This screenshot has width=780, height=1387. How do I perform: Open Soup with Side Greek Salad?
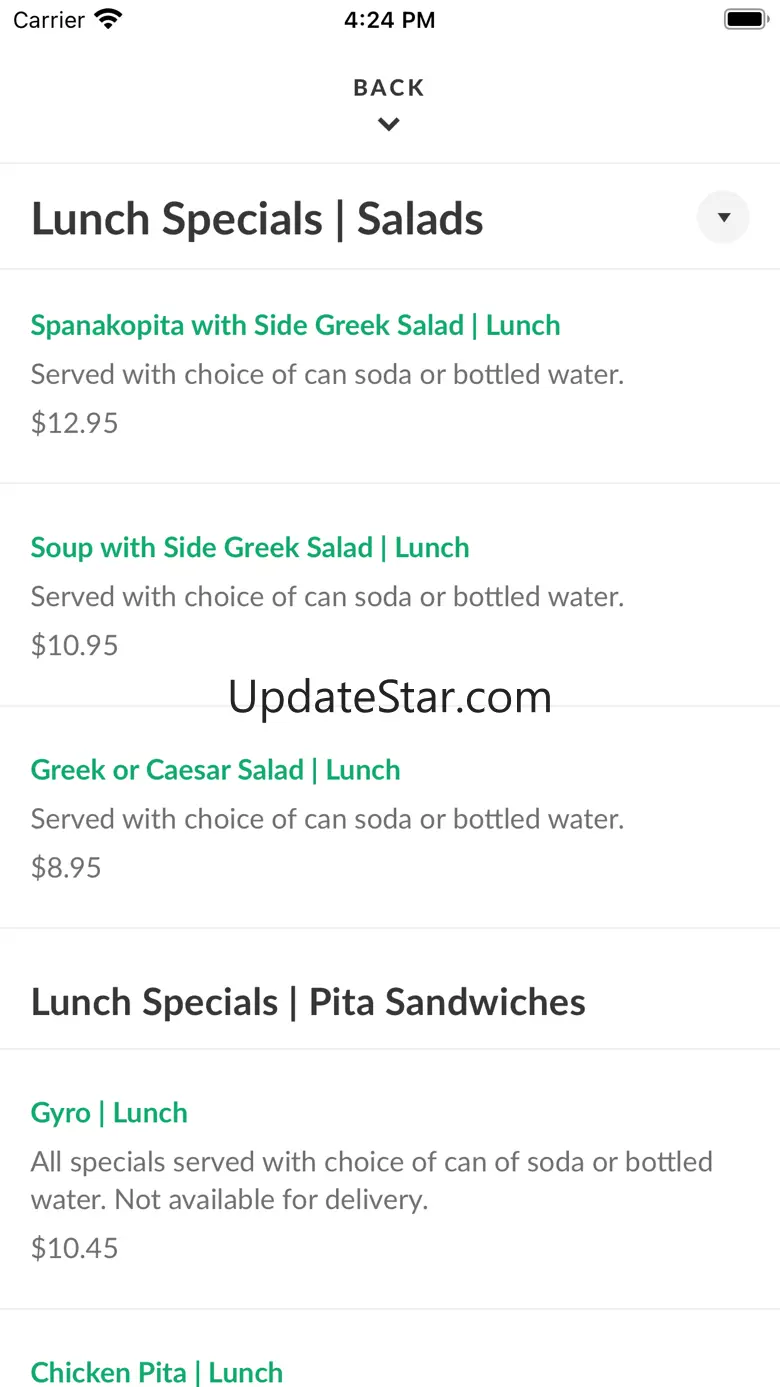tap(249, 547)
